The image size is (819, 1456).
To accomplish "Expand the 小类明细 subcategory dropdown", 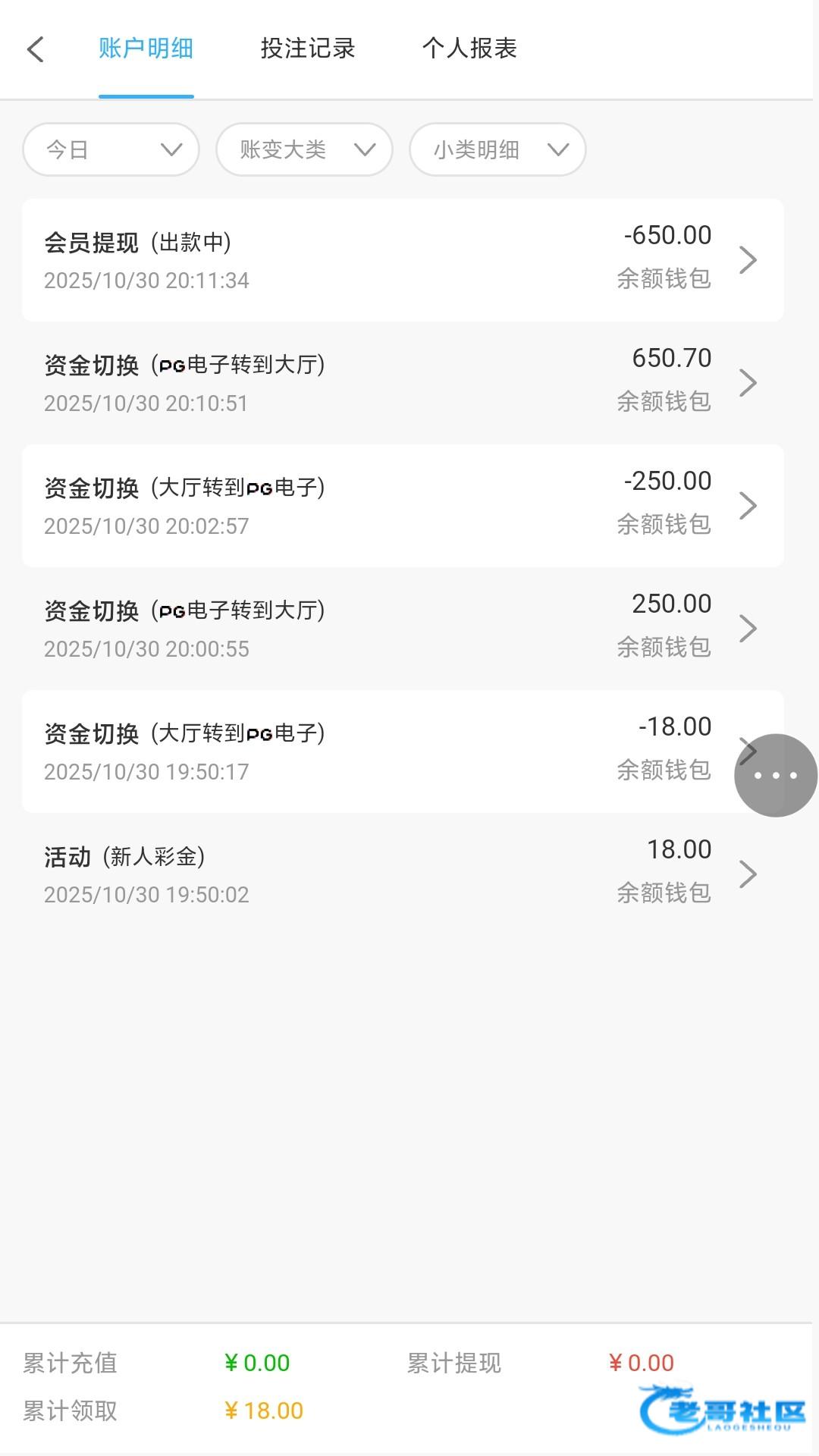I will pyautogui.click(x=497, y=149).
